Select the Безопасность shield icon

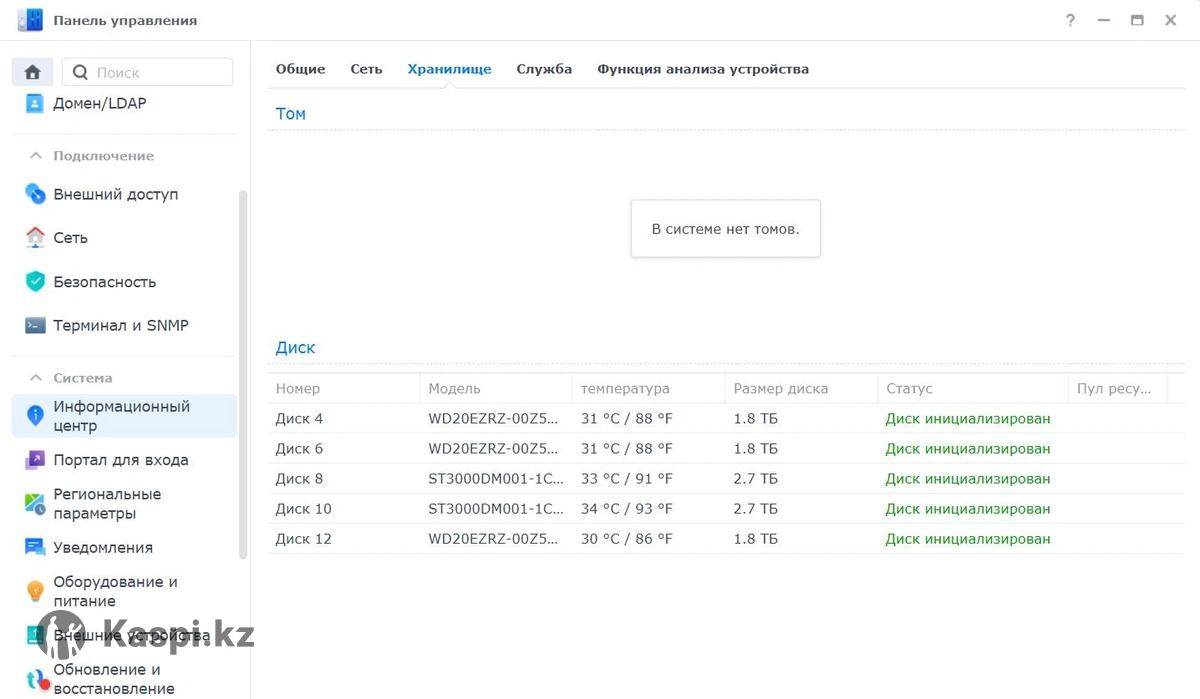35,282
